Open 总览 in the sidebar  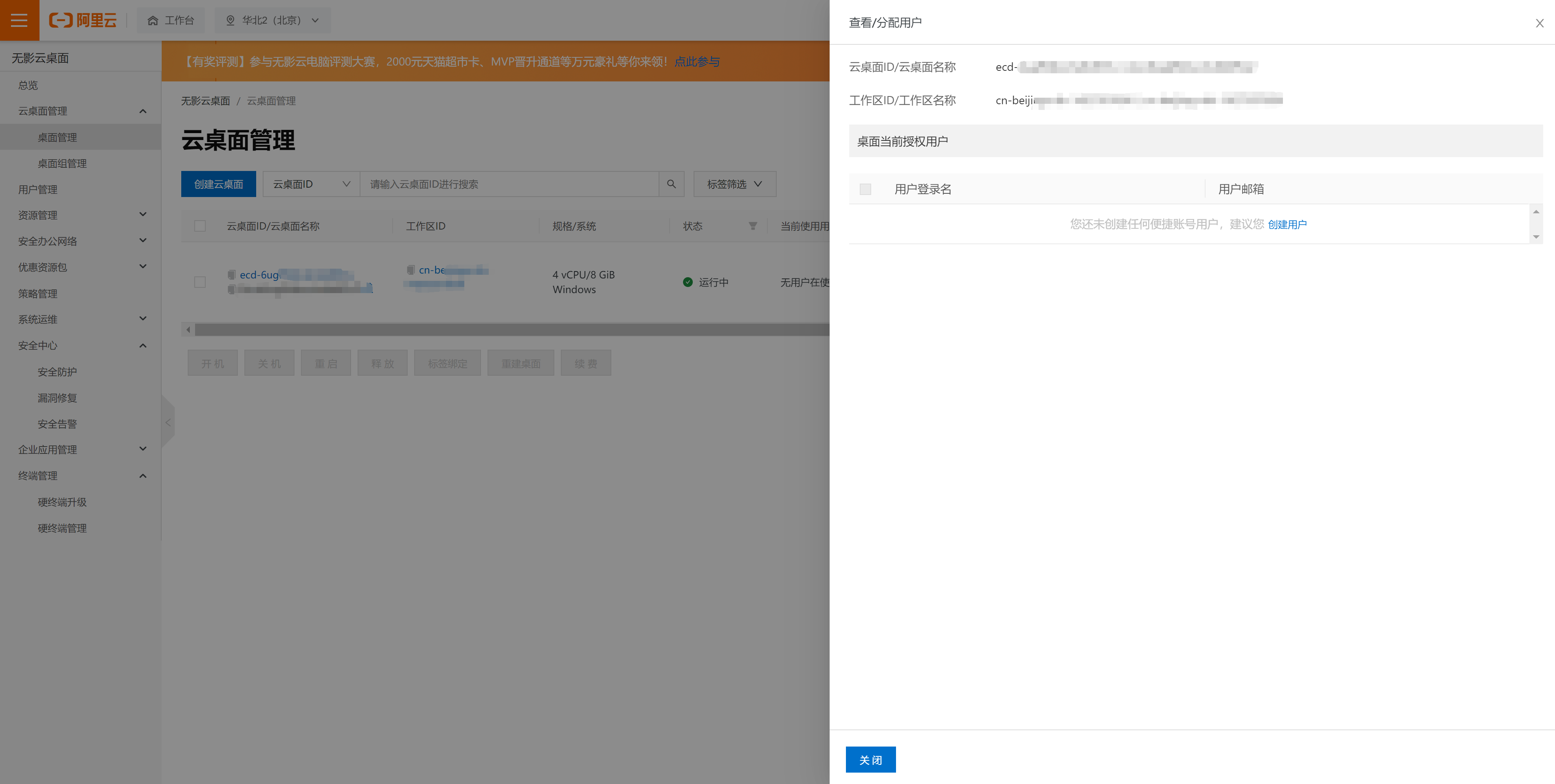point(28,85)
